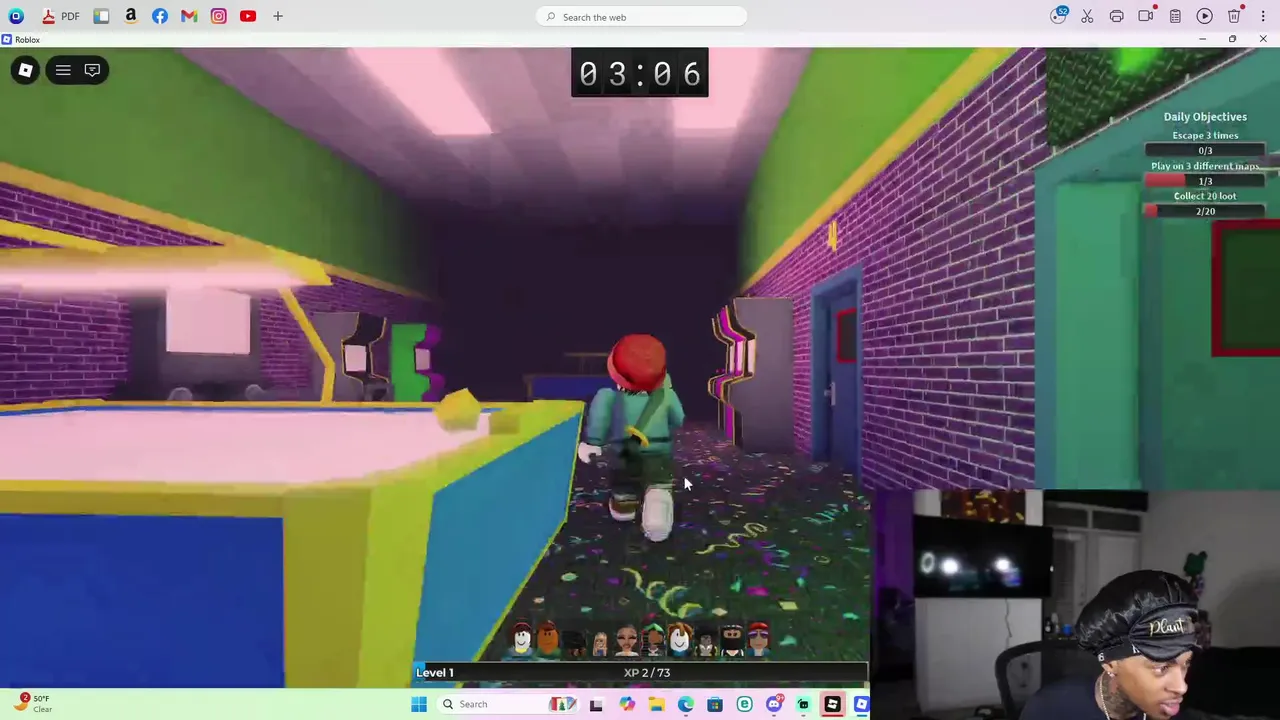Click the 0/3 escape progress bar
Screen dimensions: 1280x720
point(1205,150)
